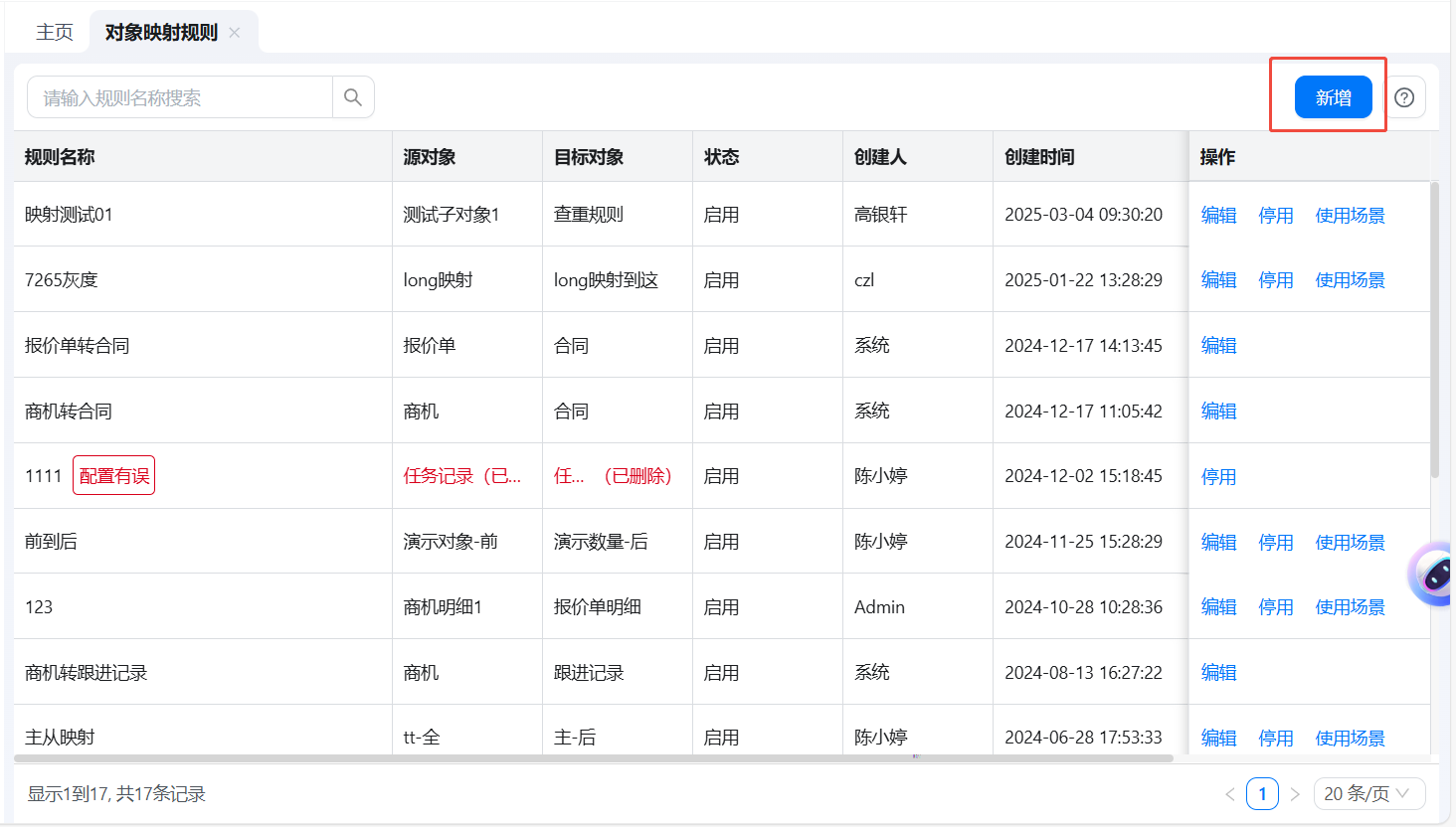Click 停用 for rule 123
Screen dimensions: 1456x827
click(x=1276, y=607)
